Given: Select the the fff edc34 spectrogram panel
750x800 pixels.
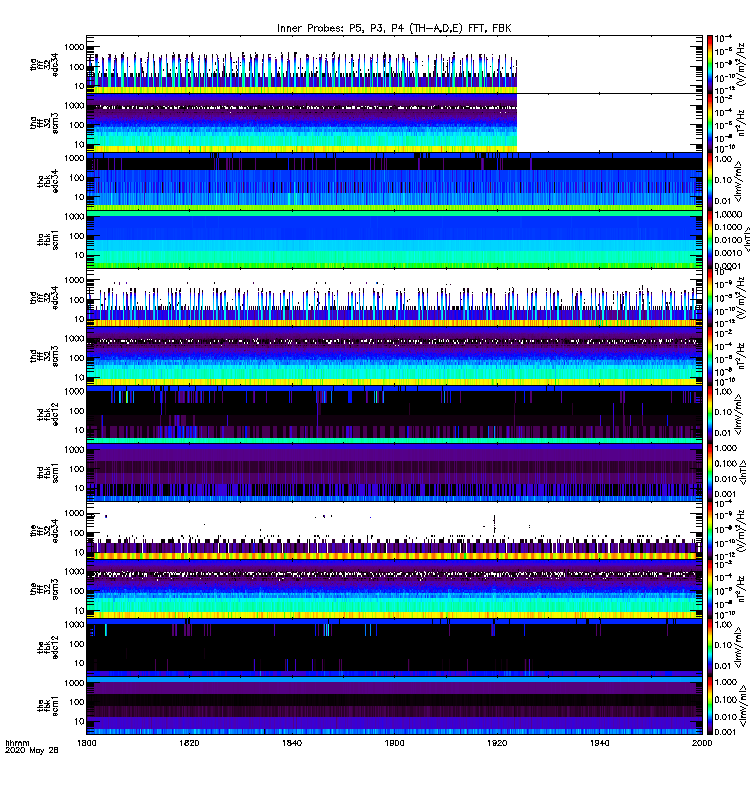Looking at the screenshot, I should (x=394, y=531).
